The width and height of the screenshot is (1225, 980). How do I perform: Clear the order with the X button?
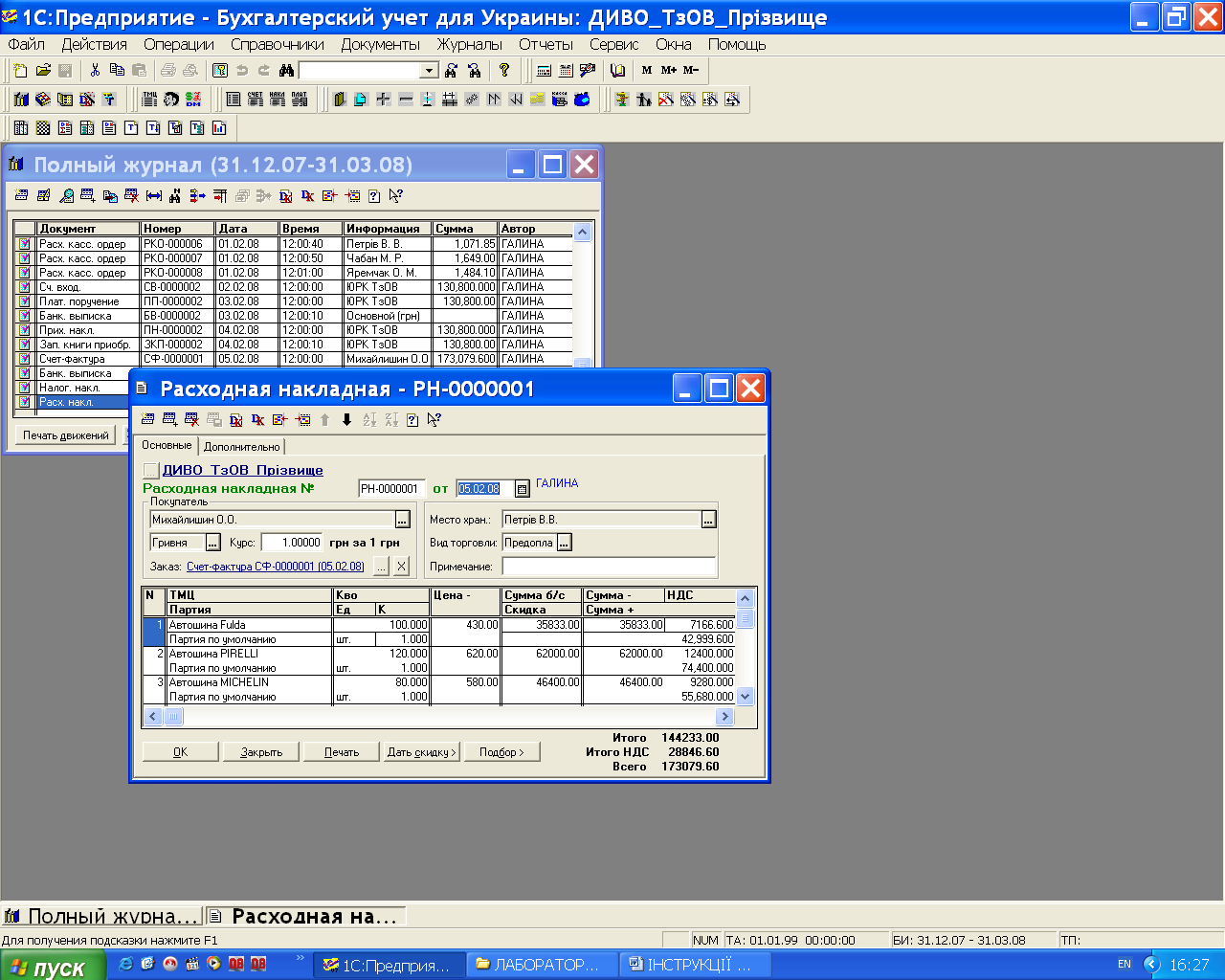[x=402, y=567]
